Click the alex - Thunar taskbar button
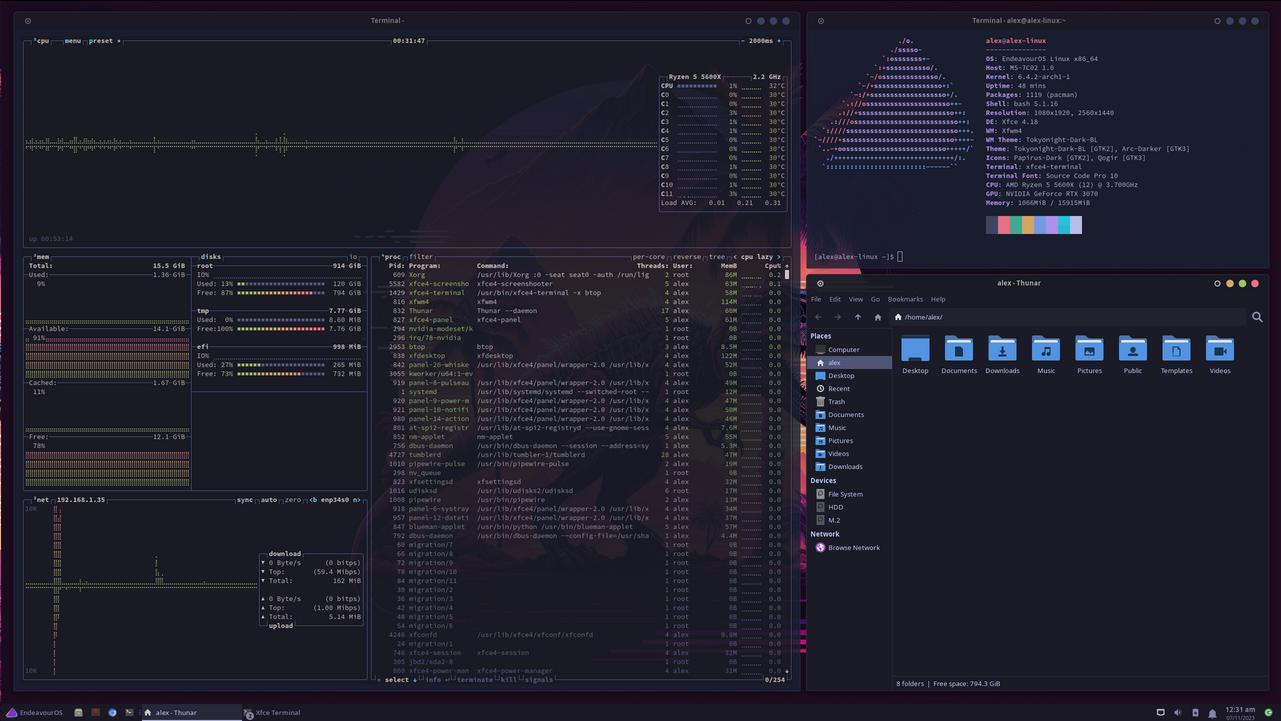This screenshot has width=1281, height=721. click(190, 713)
